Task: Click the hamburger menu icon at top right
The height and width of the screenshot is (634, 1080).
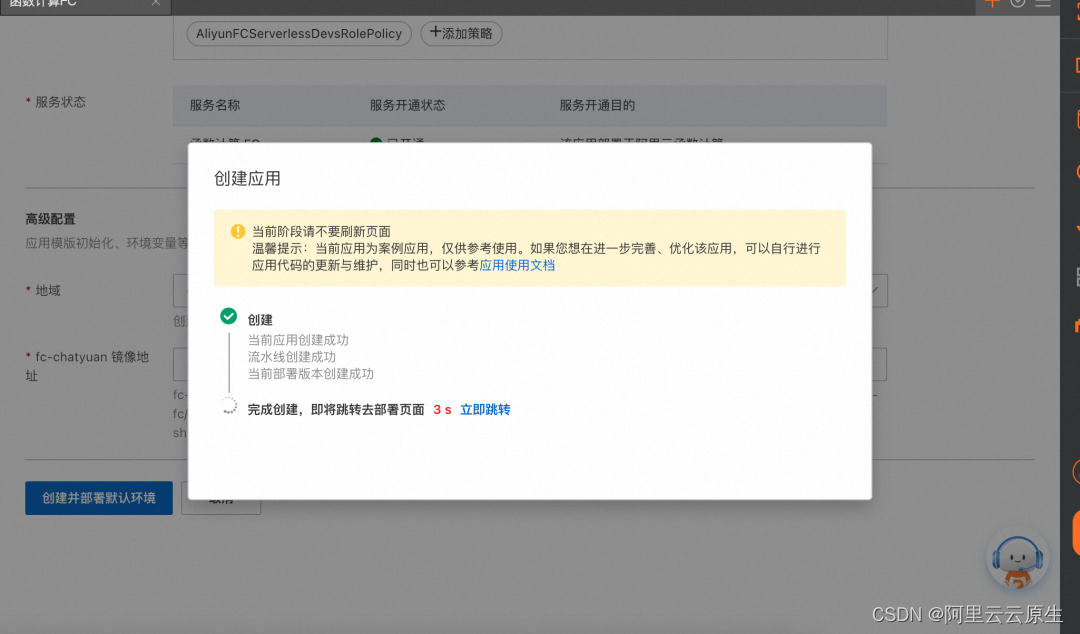Action: pos(1043,5)
